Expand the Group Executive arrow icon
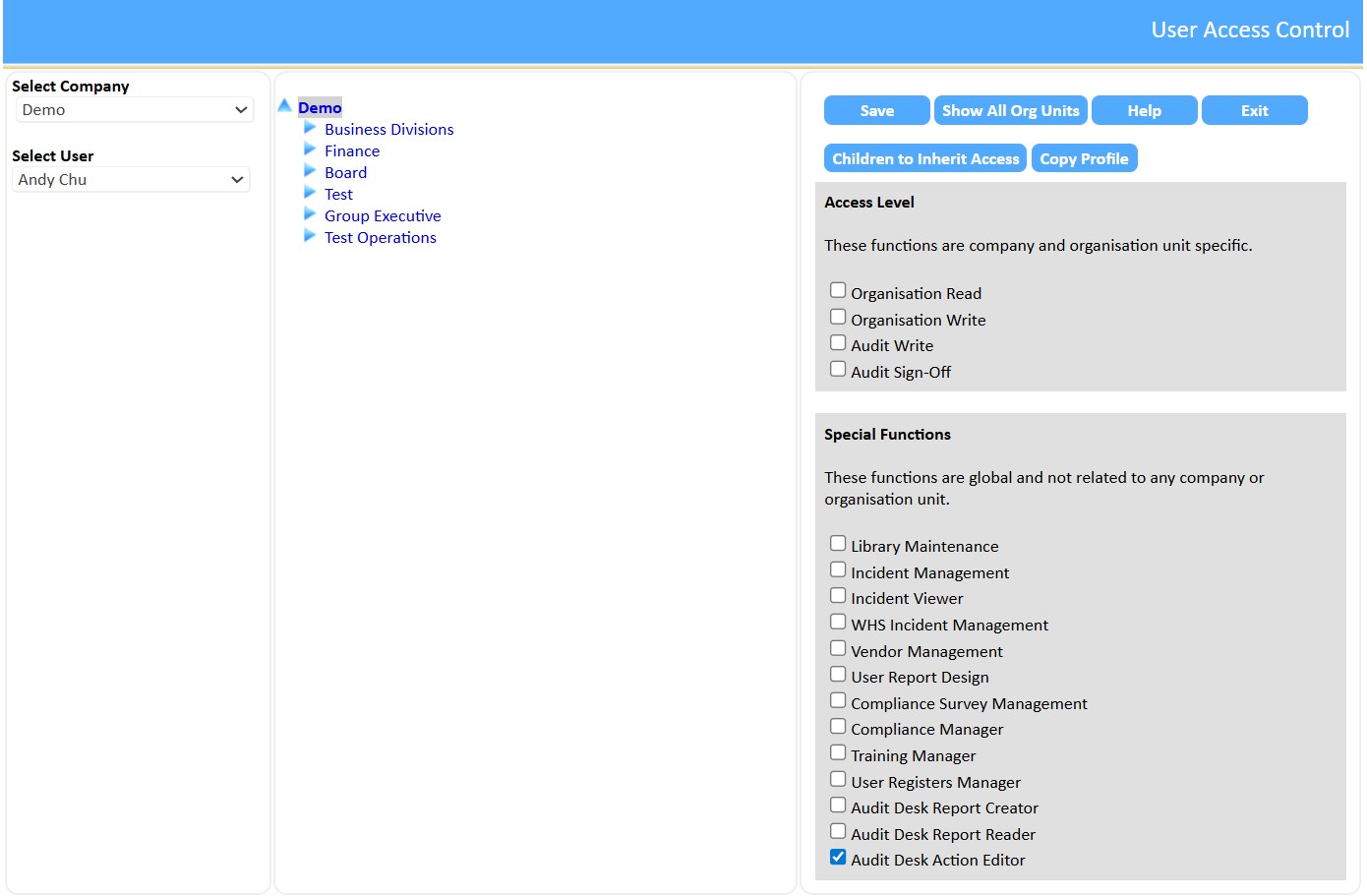 (x=310, y=214)
